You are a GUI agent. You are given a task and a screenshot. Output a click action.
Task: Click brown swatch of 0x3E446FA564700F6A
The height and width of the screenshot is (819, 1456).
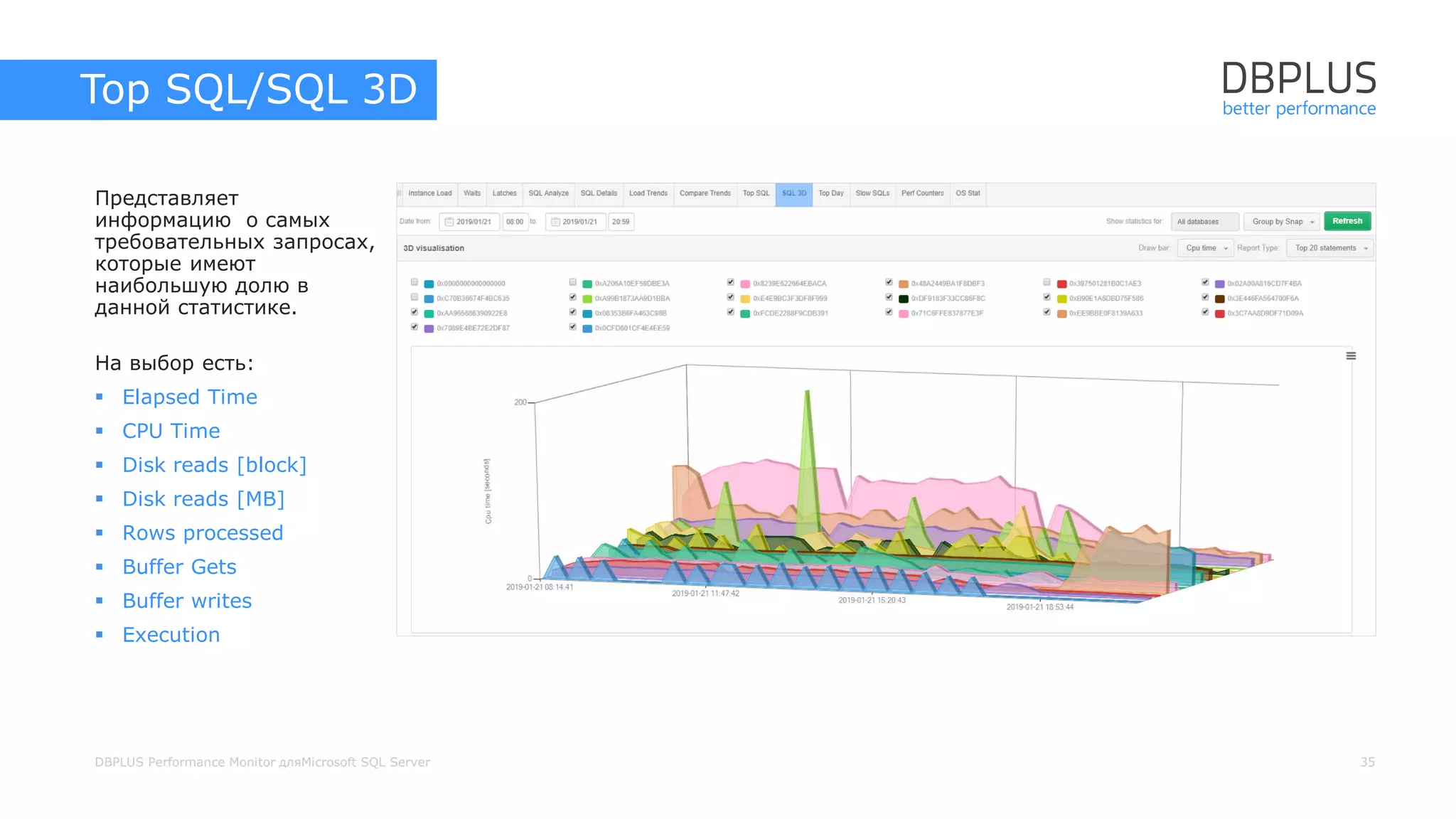click(x=1220, y=299)
